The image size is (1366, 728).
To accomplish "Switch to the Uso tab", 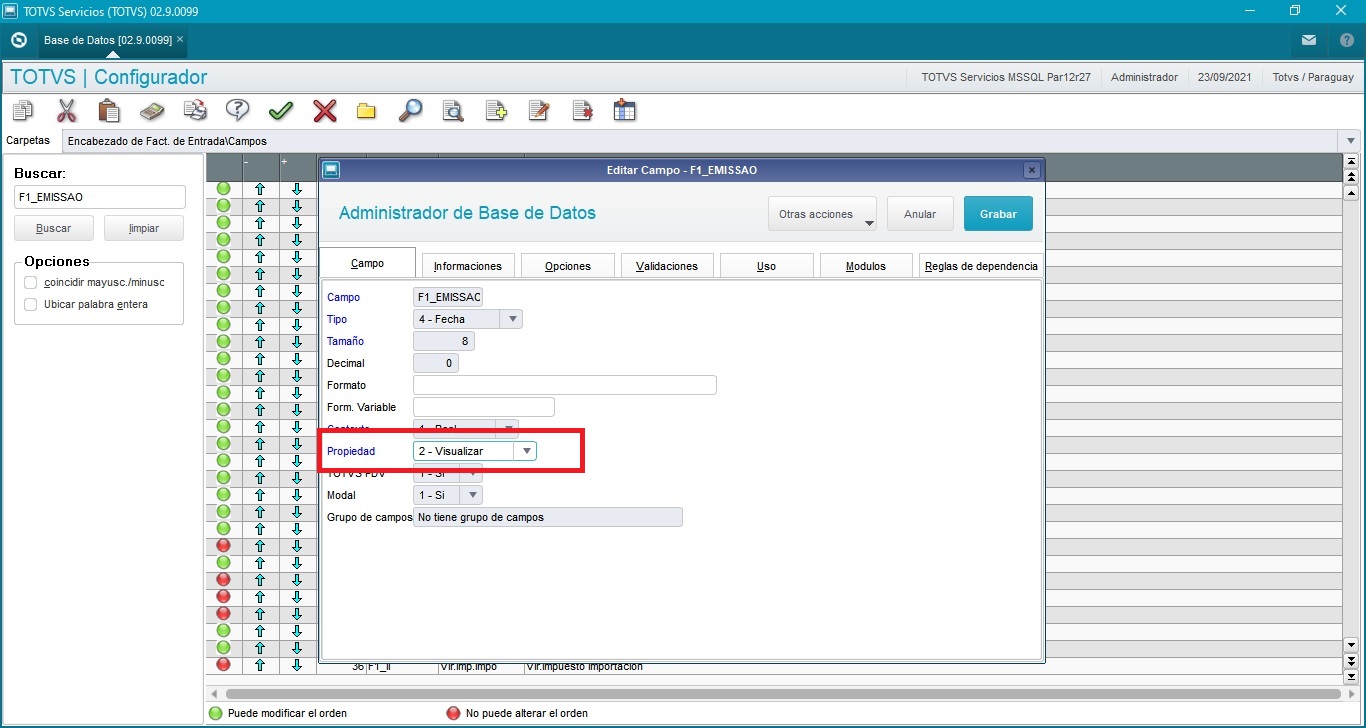I will [766, 266].
